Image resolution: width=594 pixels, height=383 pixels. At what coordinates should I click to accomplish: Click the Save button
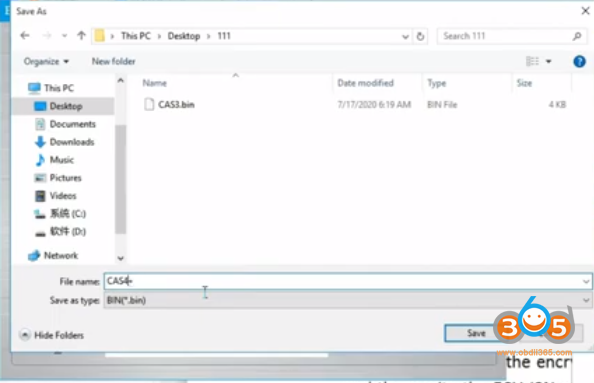tap(476, 333)
